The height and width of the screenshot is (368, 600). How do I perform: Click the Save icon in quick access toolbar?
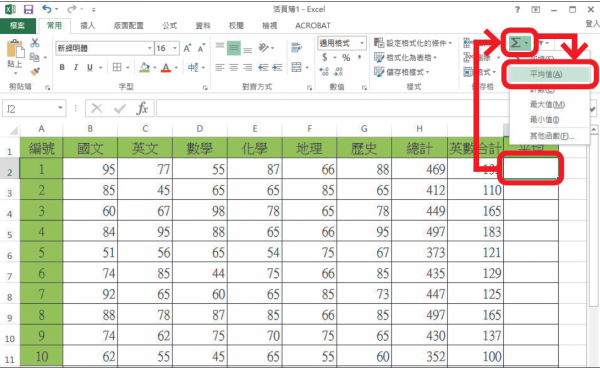point(28,10)
